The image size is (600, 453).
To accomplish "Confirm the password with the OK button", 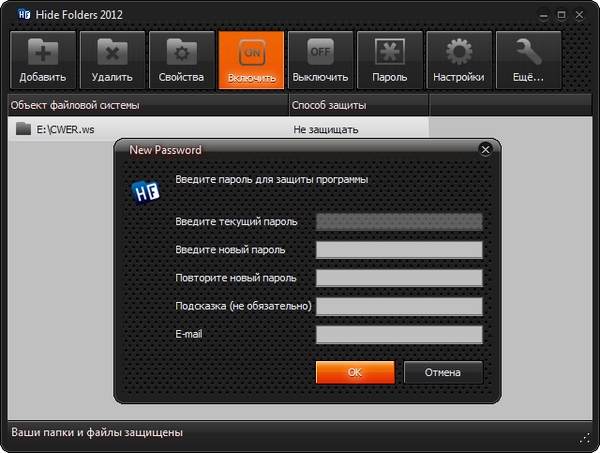I will point(354,372).
